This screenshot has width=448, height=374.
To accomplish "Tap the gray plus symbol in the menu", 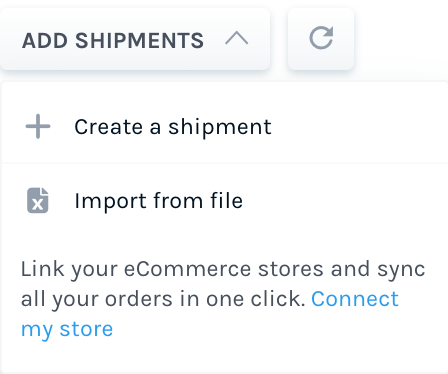I will point(38,126).
